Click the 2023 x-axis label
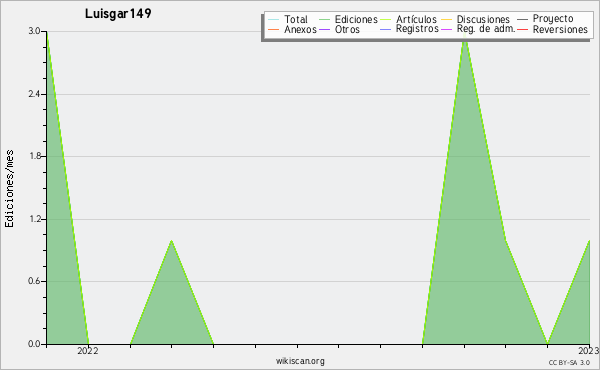The image size is (600, 370). pos(589,351)
